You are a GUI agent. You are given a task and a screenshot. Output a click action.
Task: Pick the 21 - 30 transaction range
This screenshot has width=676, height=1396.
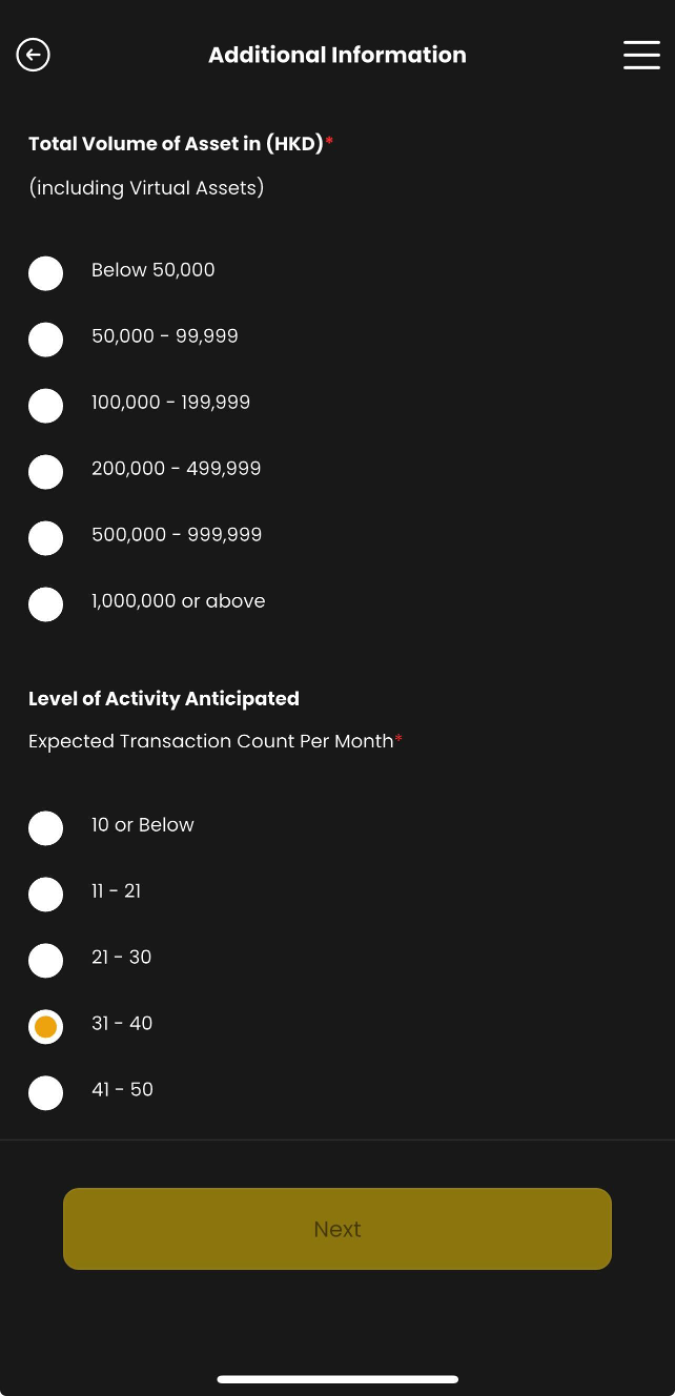[x=46, y=960]
